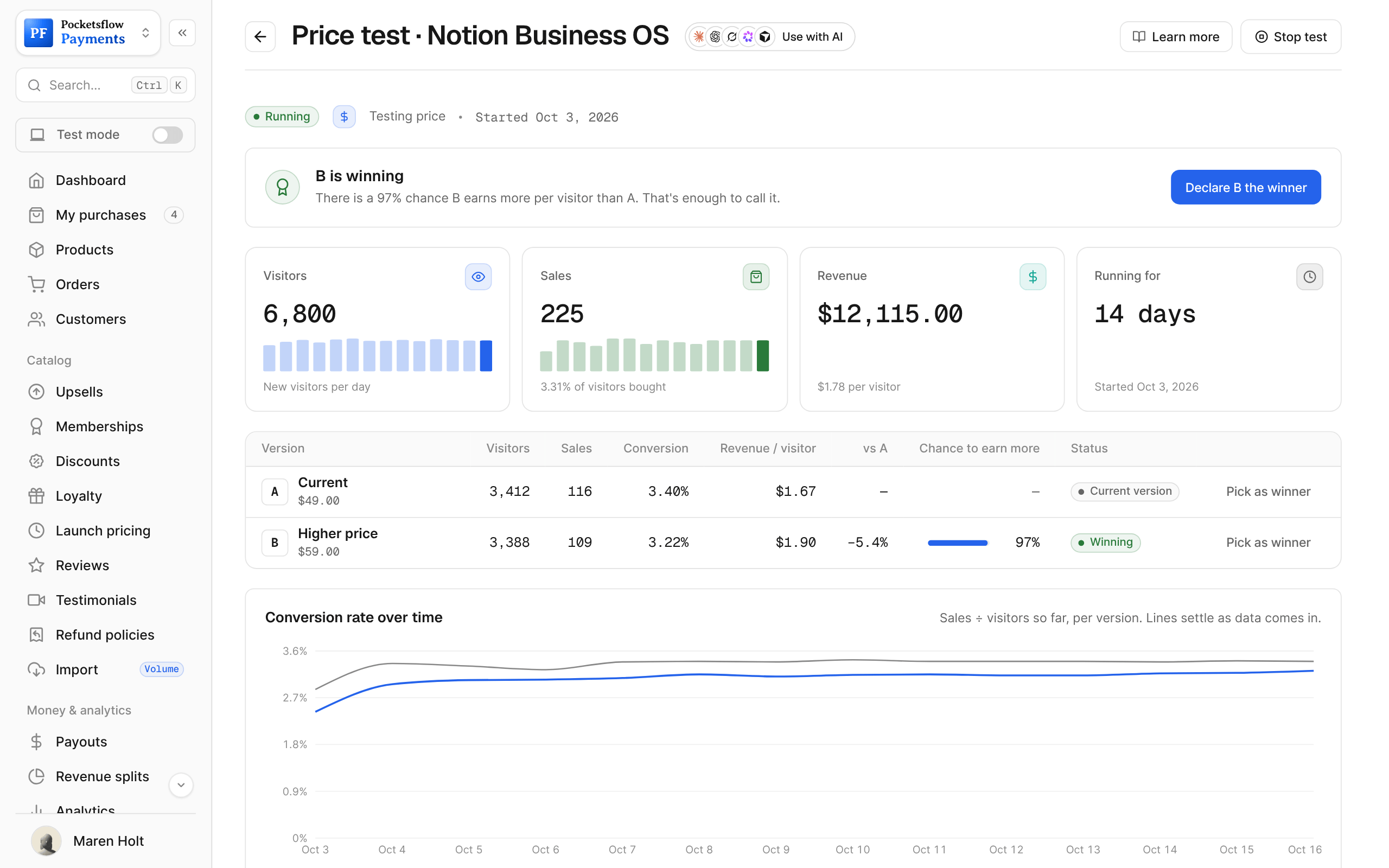The height and width of the screenshot is (868, 1389).
Task: Open My purchases in the sidebar
Action: pos(106,215)
